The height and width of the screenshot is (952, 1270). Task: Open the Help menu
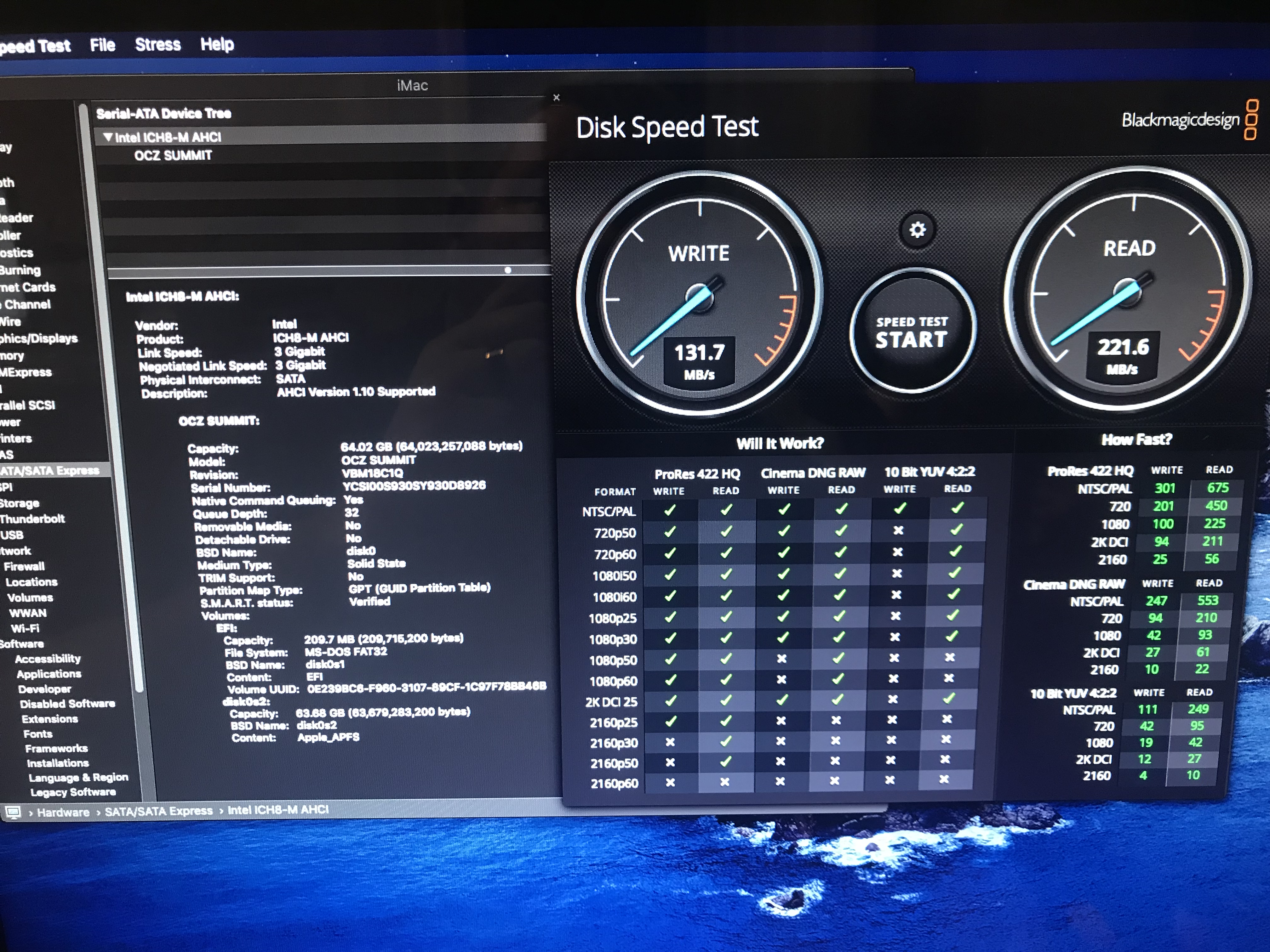pos(217,44)
